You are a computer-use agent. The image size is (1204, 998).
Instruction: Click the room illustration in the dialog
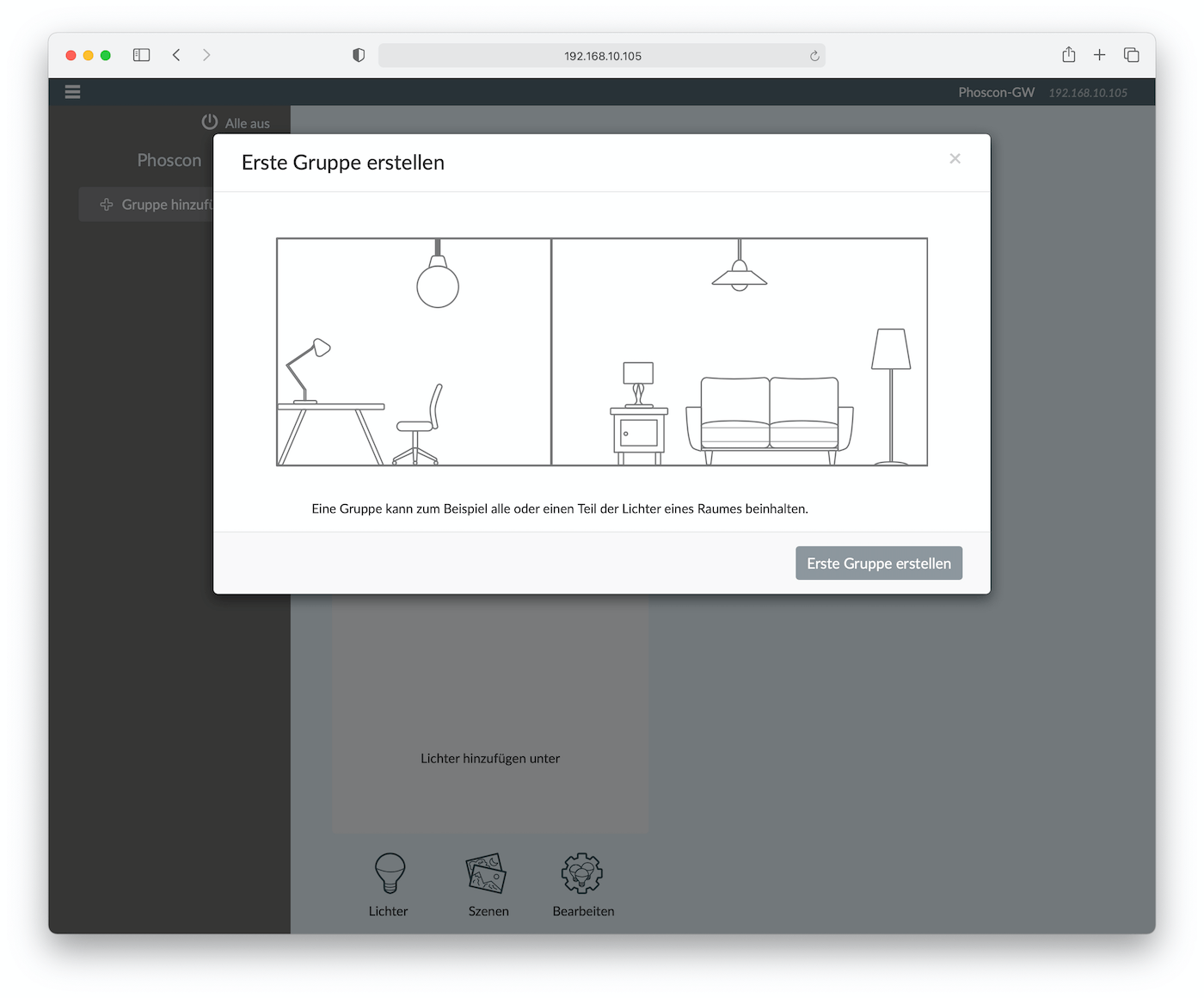[x=601, y=352]
